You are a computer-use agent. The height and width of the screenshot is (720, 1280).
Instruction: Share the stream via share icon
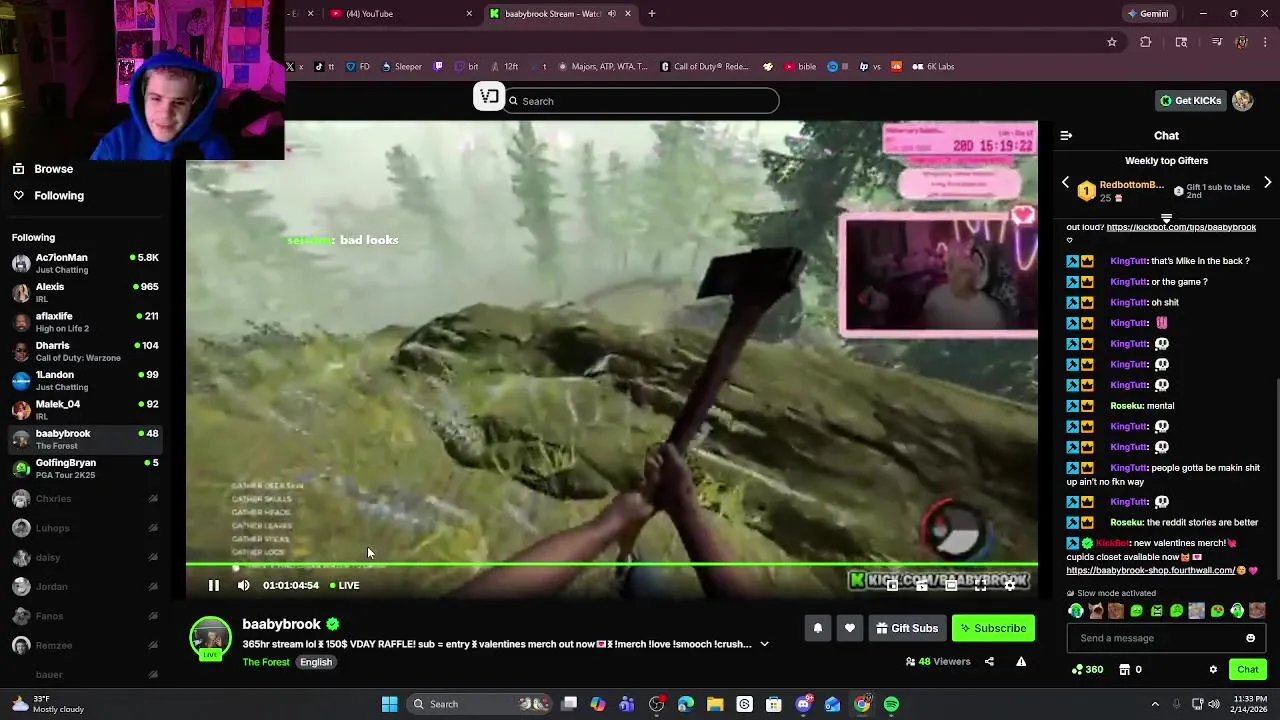click(x=989, y=661)
